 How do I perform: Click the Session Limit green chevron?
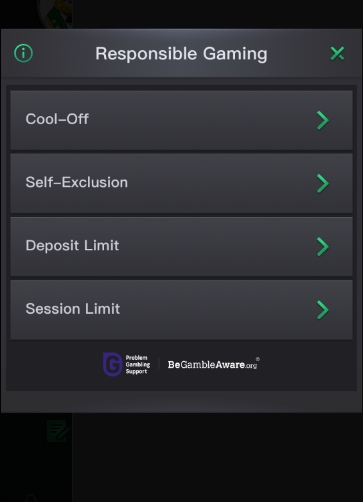[323, 310]
